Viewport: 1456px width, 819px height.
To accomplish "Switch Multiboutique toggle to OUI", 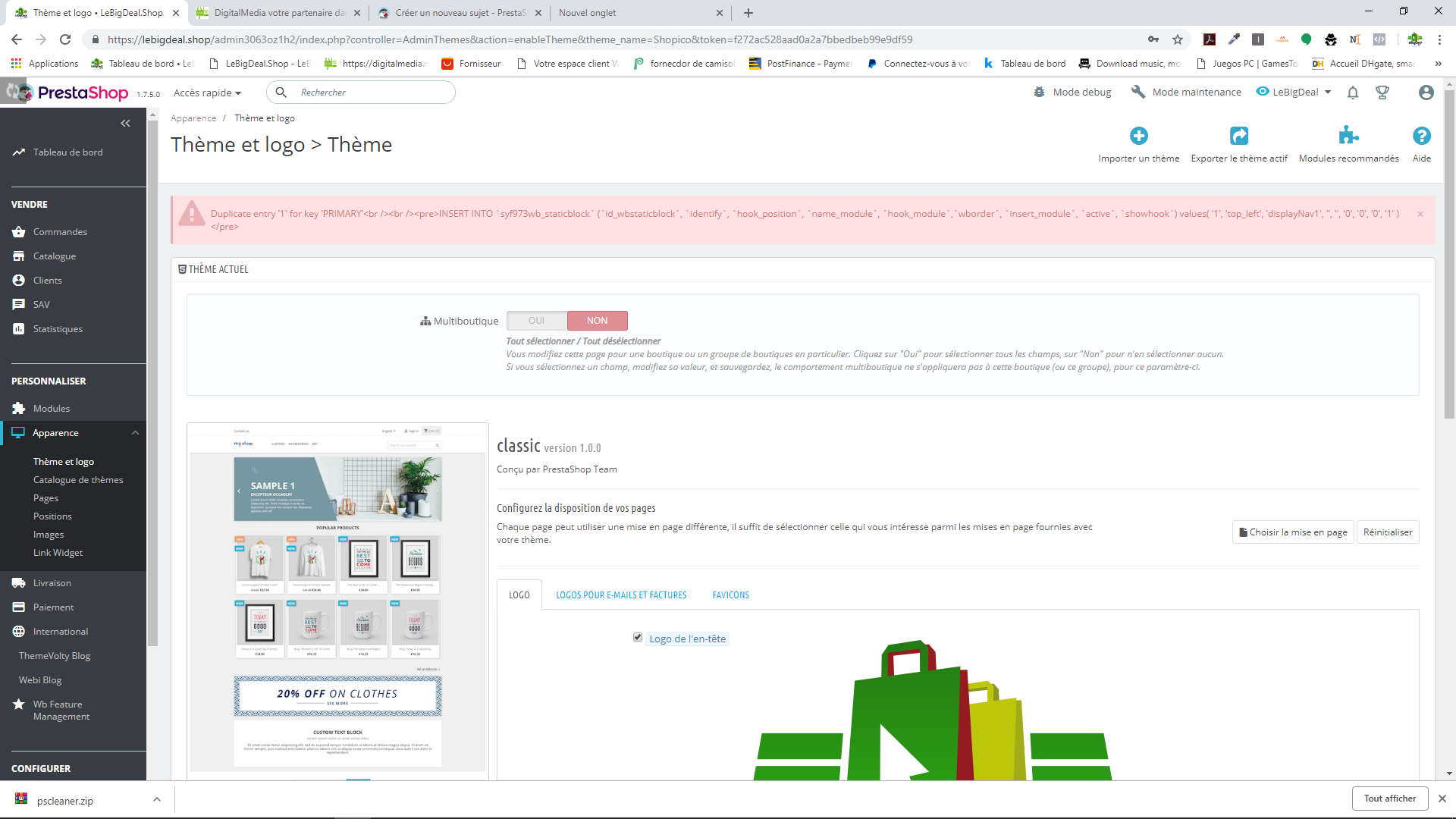I will click(x=536, y=321).
